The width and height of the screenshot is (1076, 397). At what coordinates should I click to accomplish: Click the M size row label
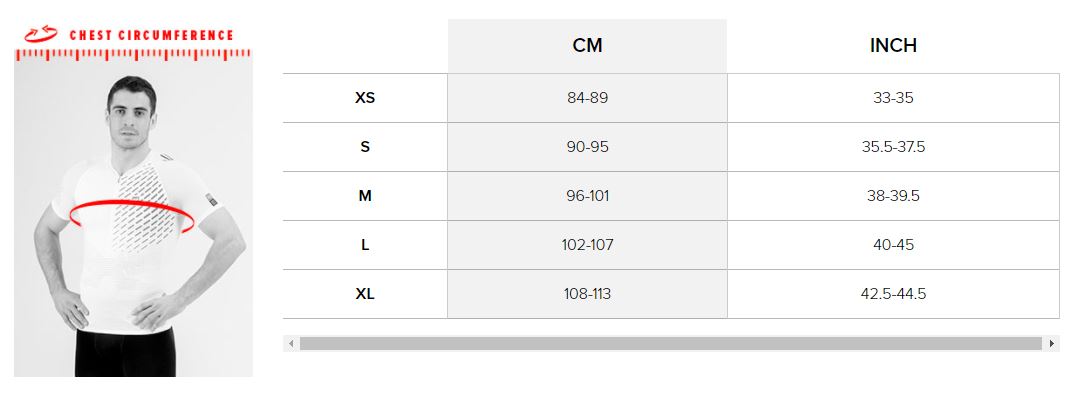(365, 196)
